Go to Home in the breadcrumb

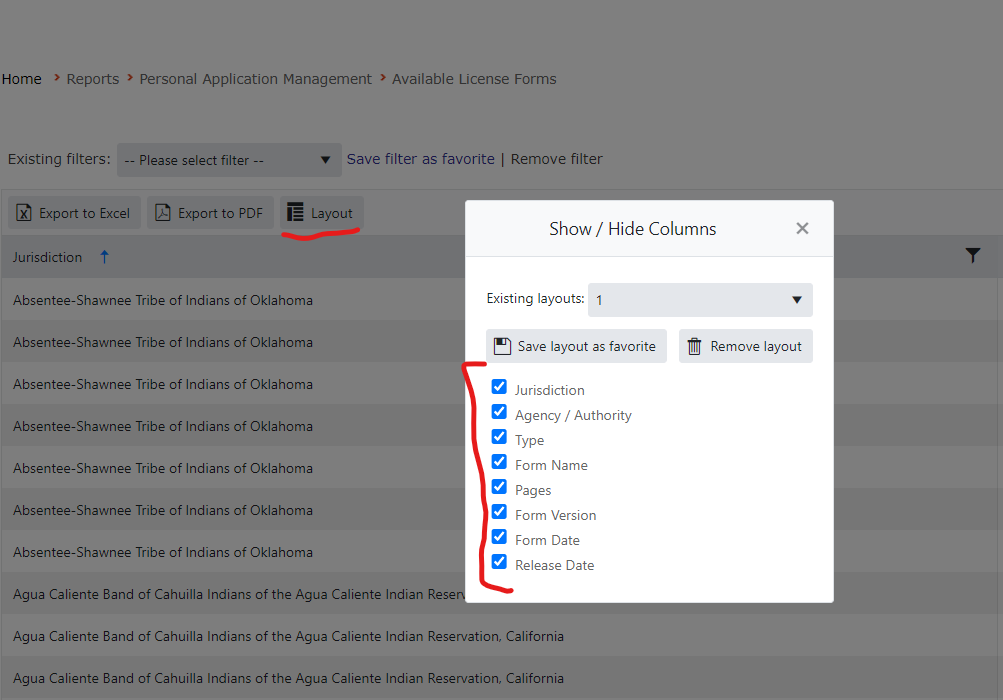tap(22, 79)
